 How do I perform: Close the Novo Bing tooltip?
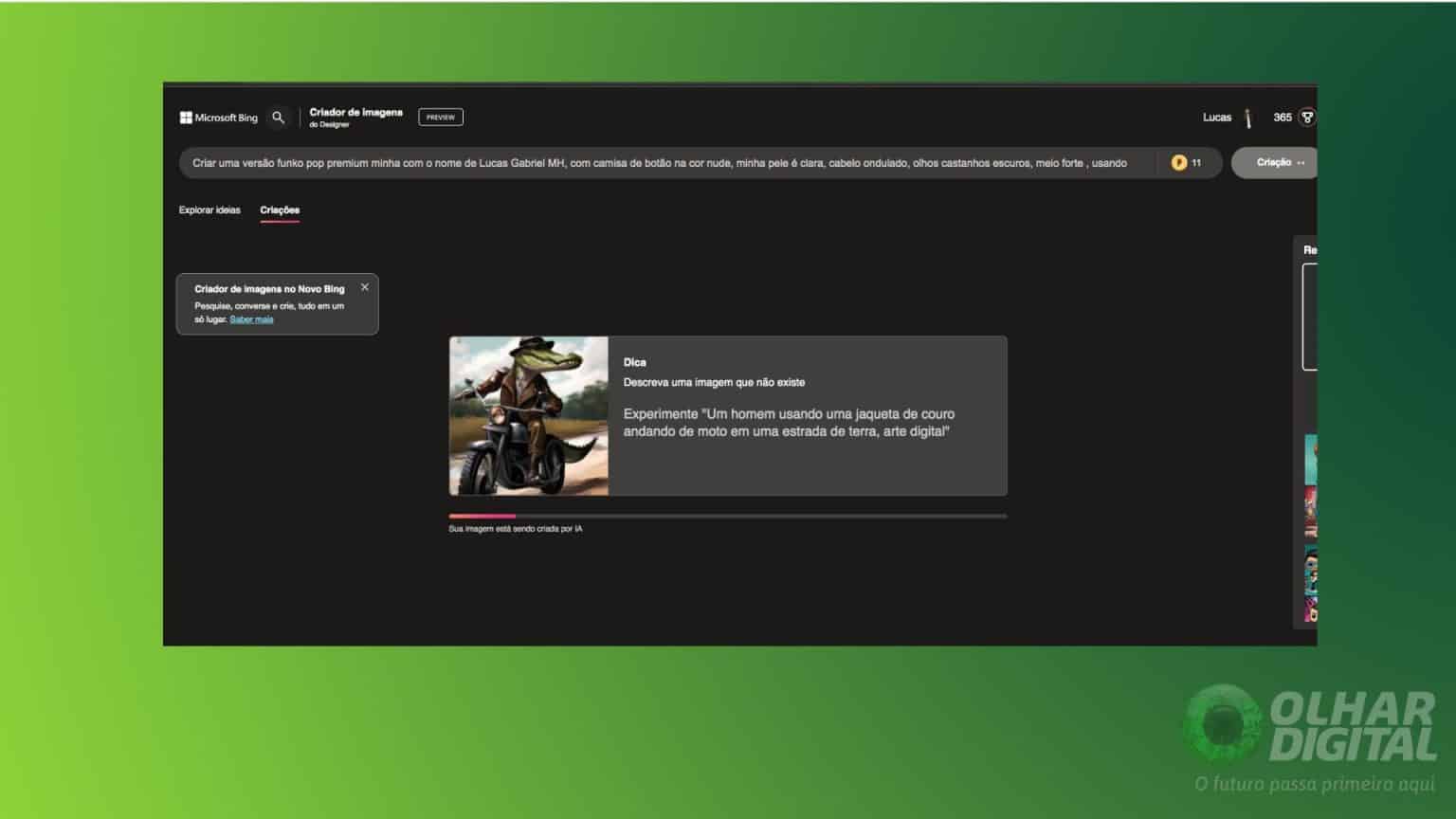click(x=365, y=287)
